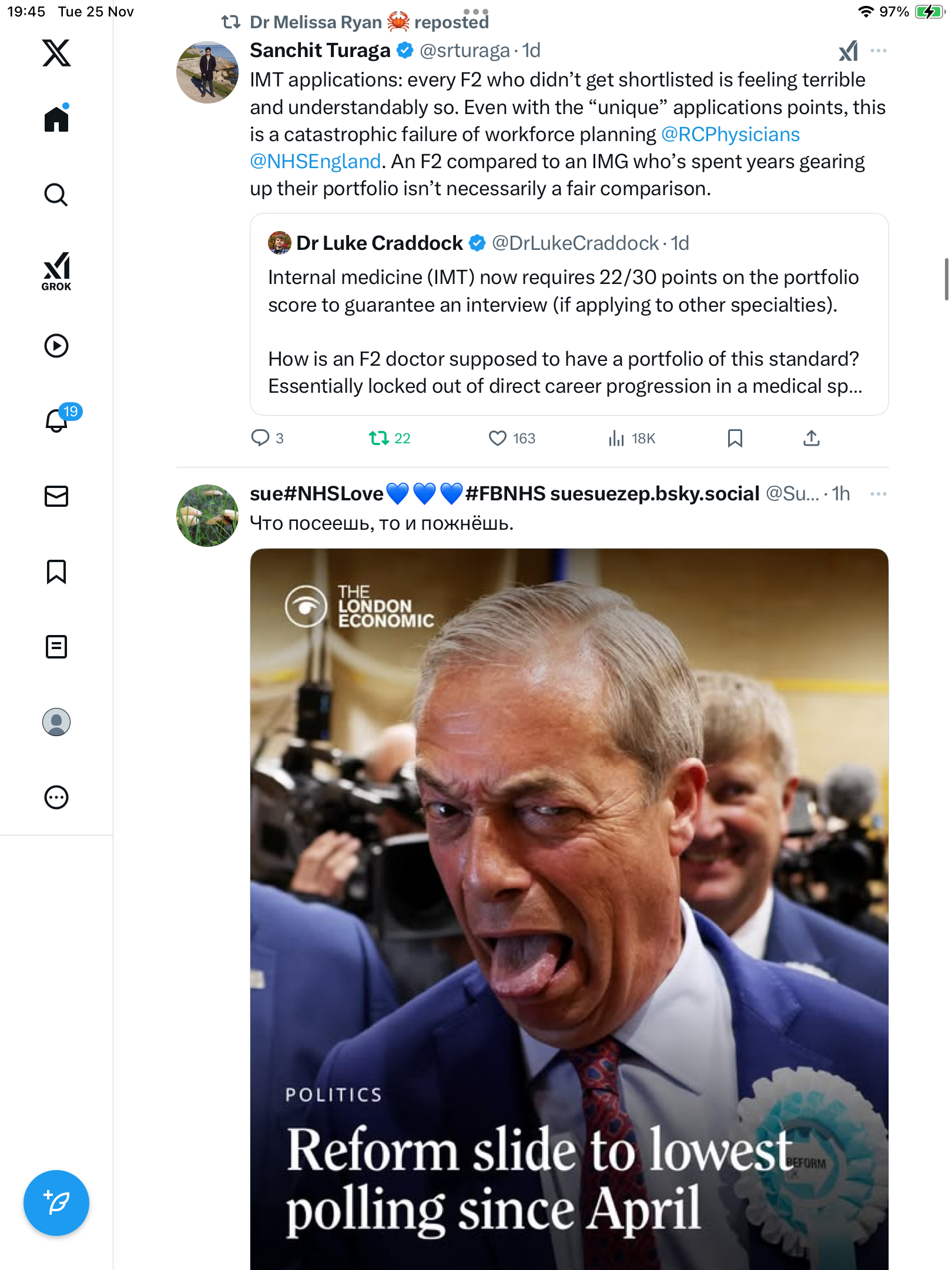The width and height of the screenshot is (952, 1270).
Task: Toggle bookmark on Sanchit Turaga's post
Action: coord(735,438)
